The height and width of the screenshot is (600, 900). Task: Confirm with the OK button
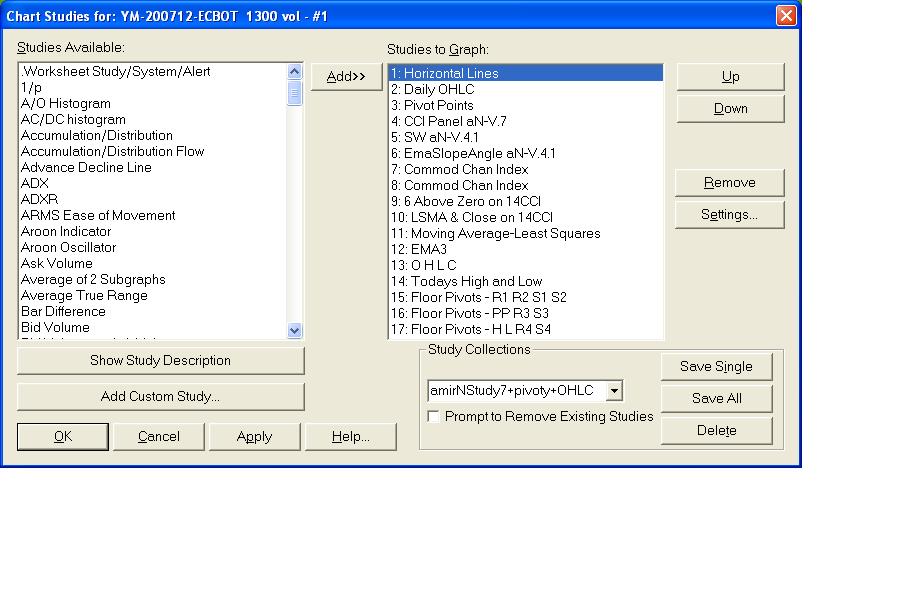62,437
